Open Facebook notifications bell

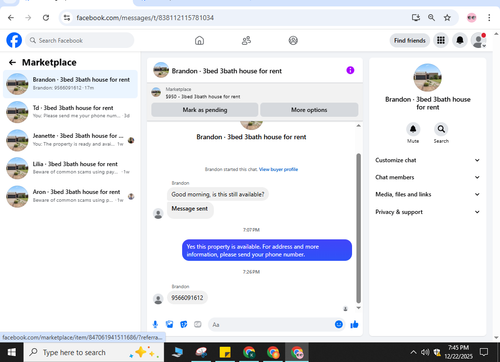460,40
